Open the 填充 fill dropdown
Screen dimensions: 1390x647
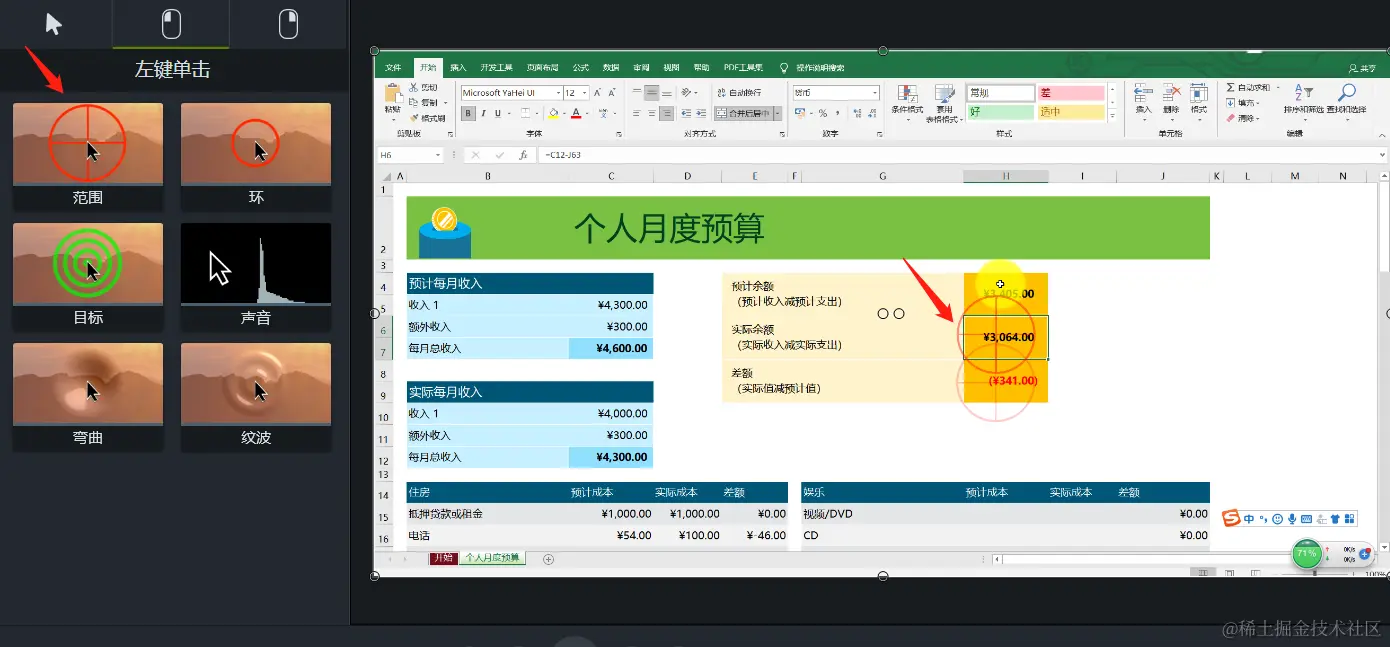coord(1242,103)
